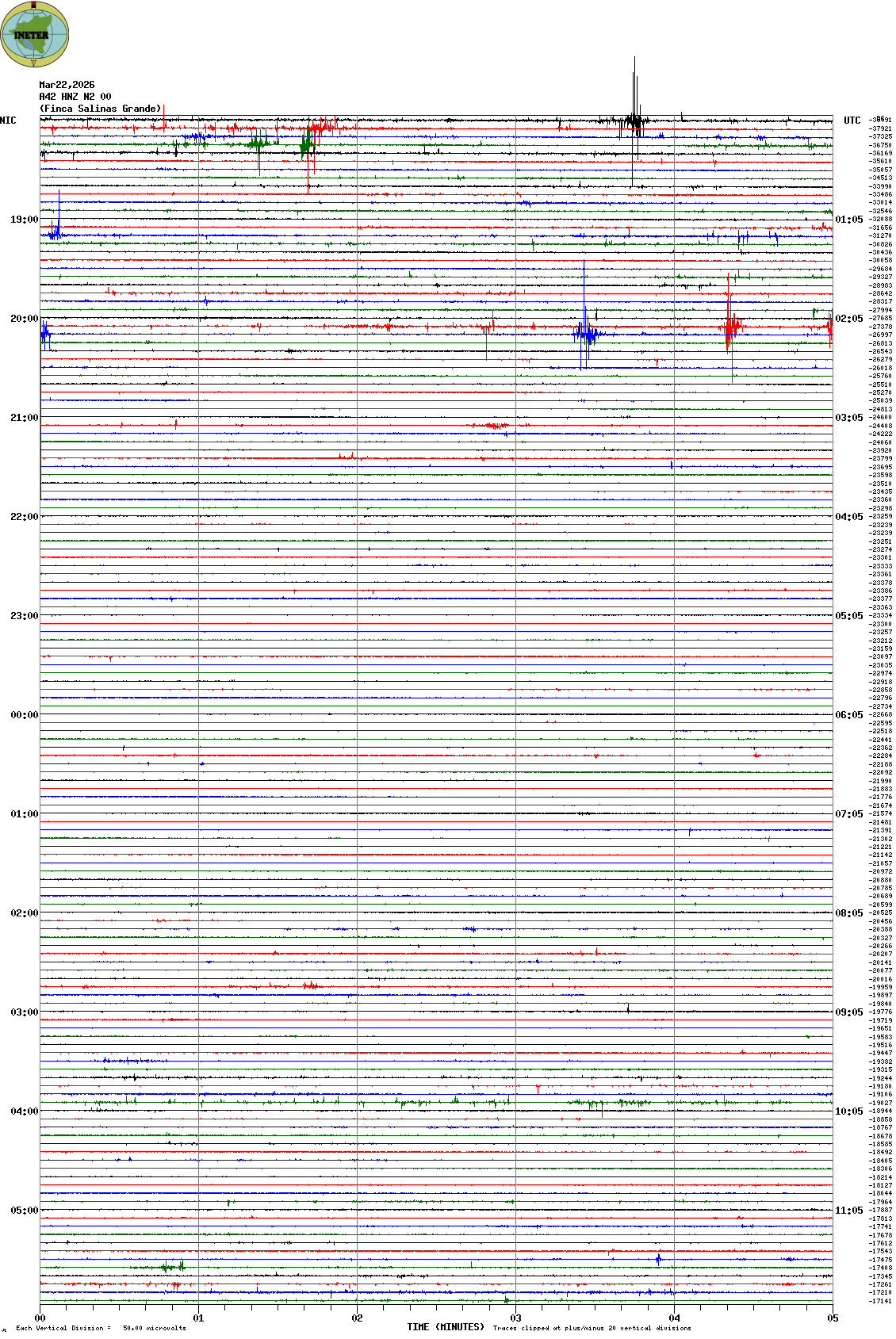Click the 06:05 UTC time marker

click(x=848, y=715)
